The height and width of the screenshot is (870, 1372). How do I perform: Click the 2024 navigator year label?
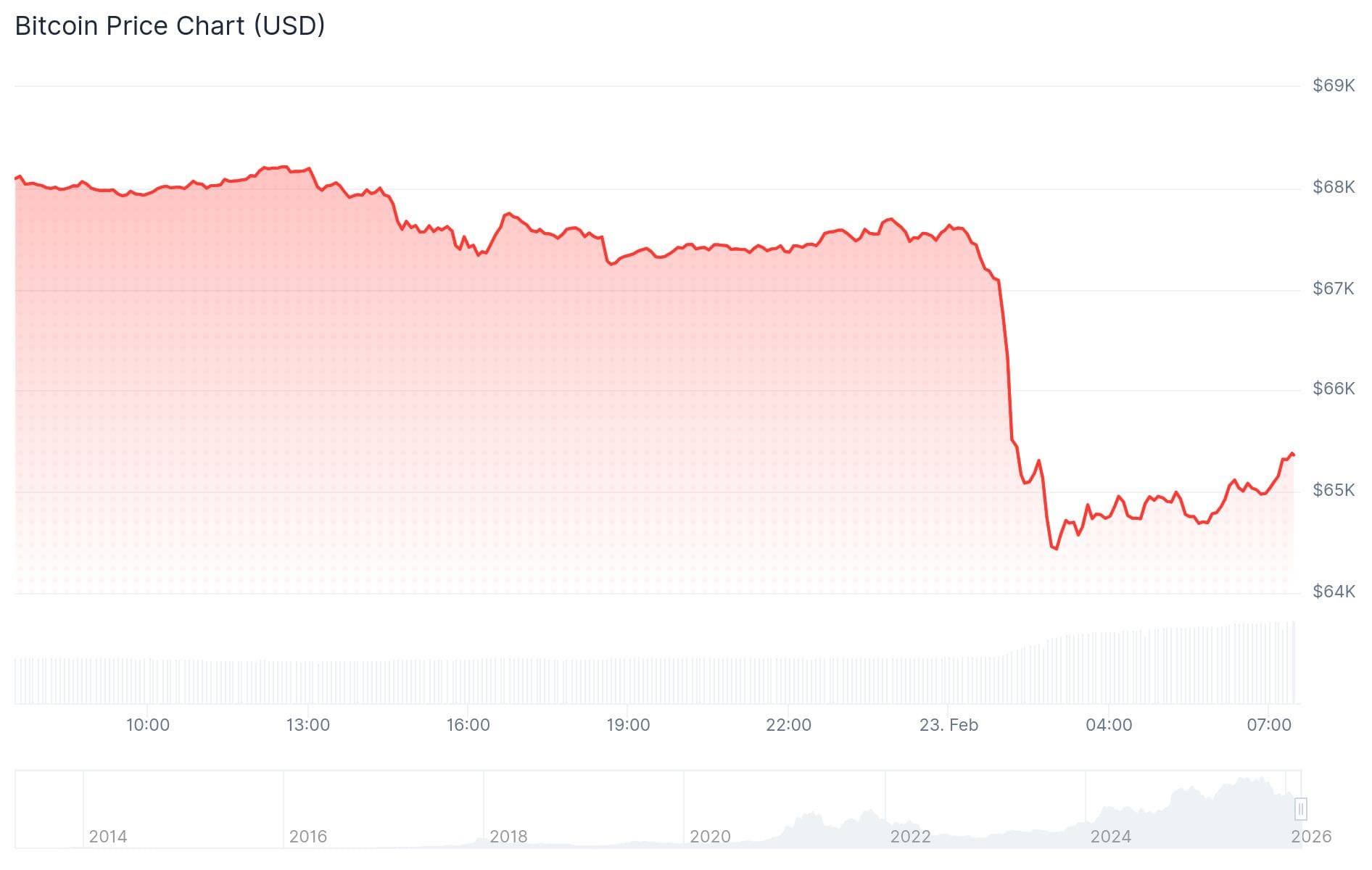point(1110,837)
